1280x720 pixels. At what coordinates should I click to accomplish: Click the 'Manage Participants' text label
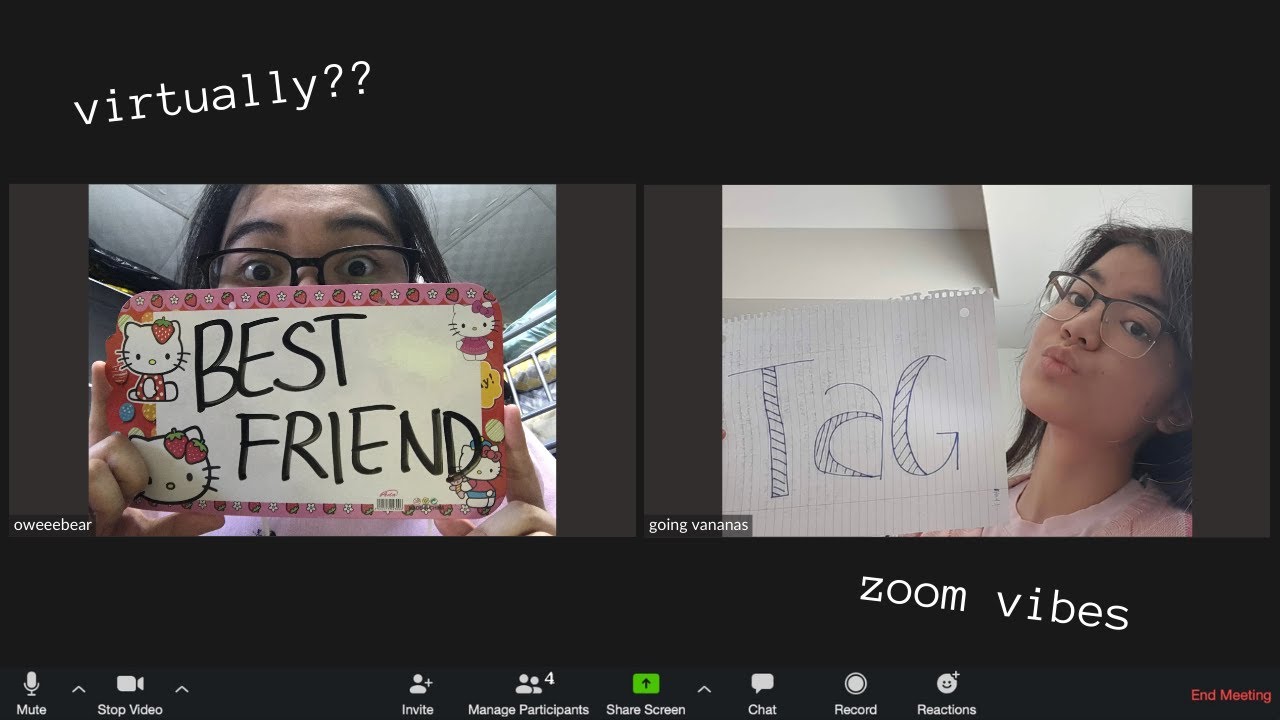coord(528,710)
